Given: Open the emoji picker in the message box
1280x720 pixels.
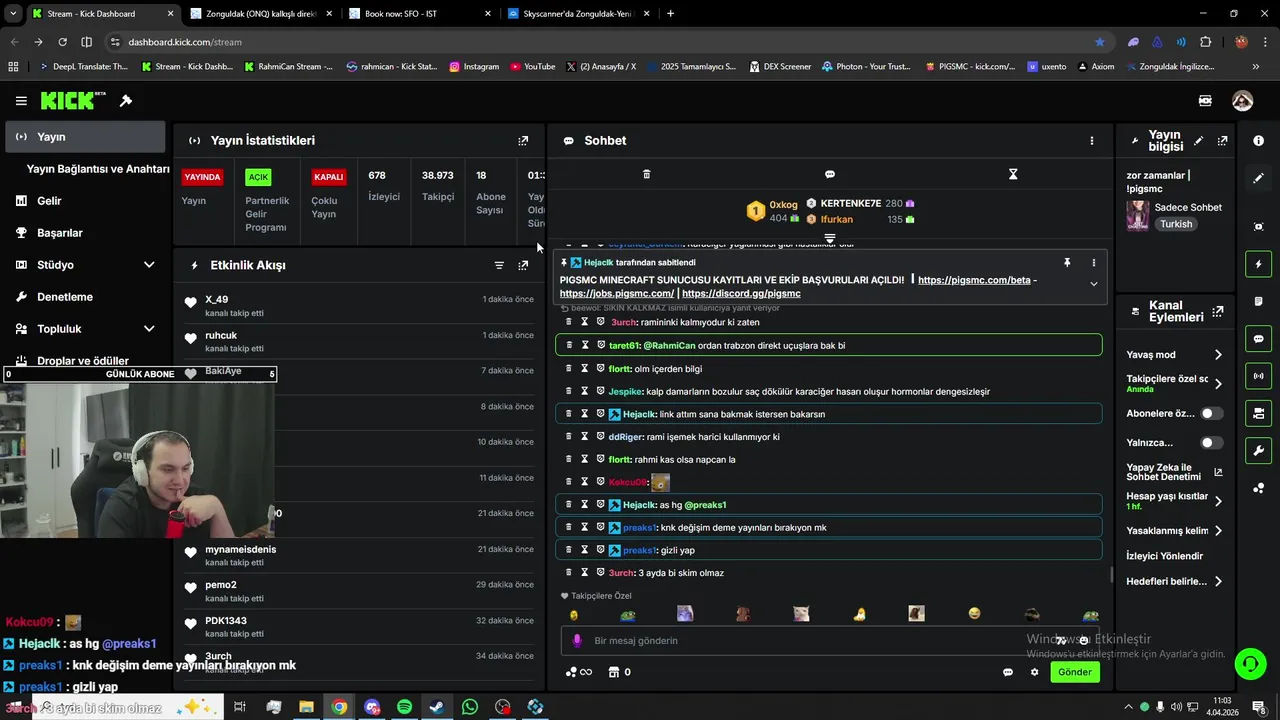Looking at the screenshot, I should [x=1083, y=641].
